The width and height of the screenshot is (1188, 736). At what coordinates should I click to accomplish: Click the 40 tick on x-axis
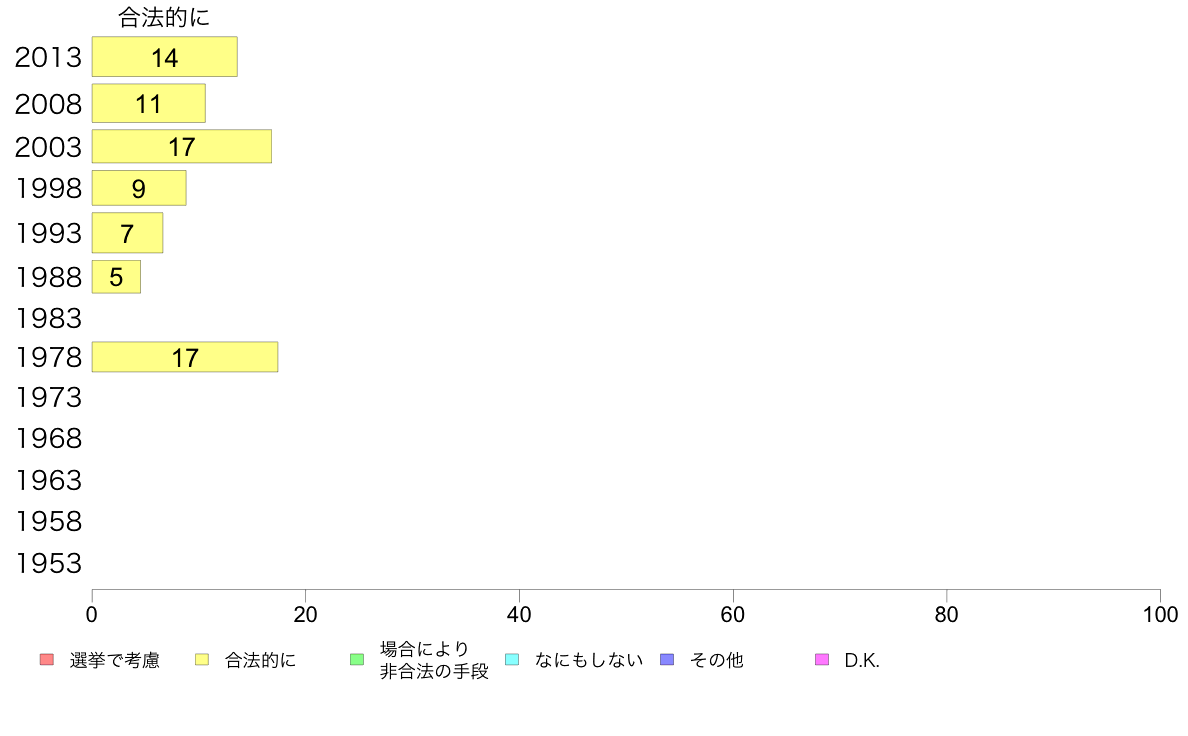[519, 614]
